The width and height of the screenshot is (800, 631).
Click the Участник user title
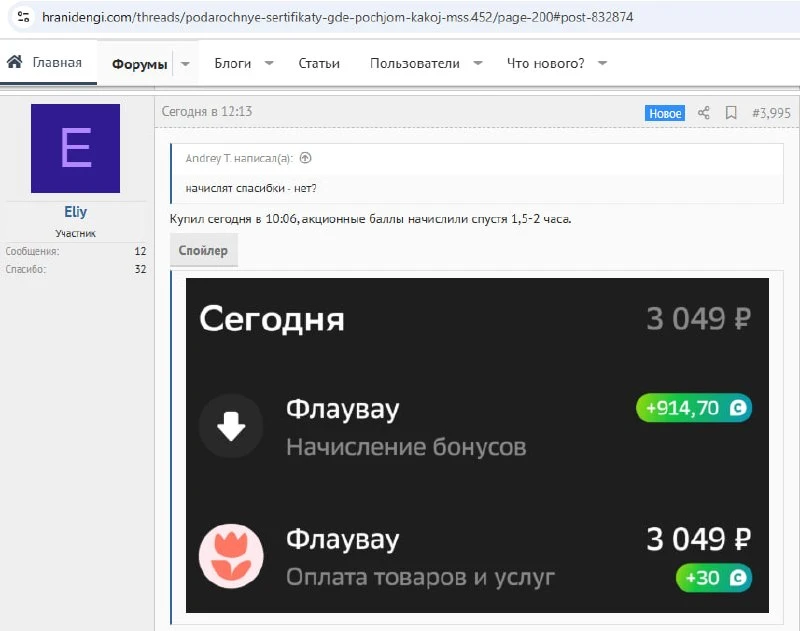(76, 233)
